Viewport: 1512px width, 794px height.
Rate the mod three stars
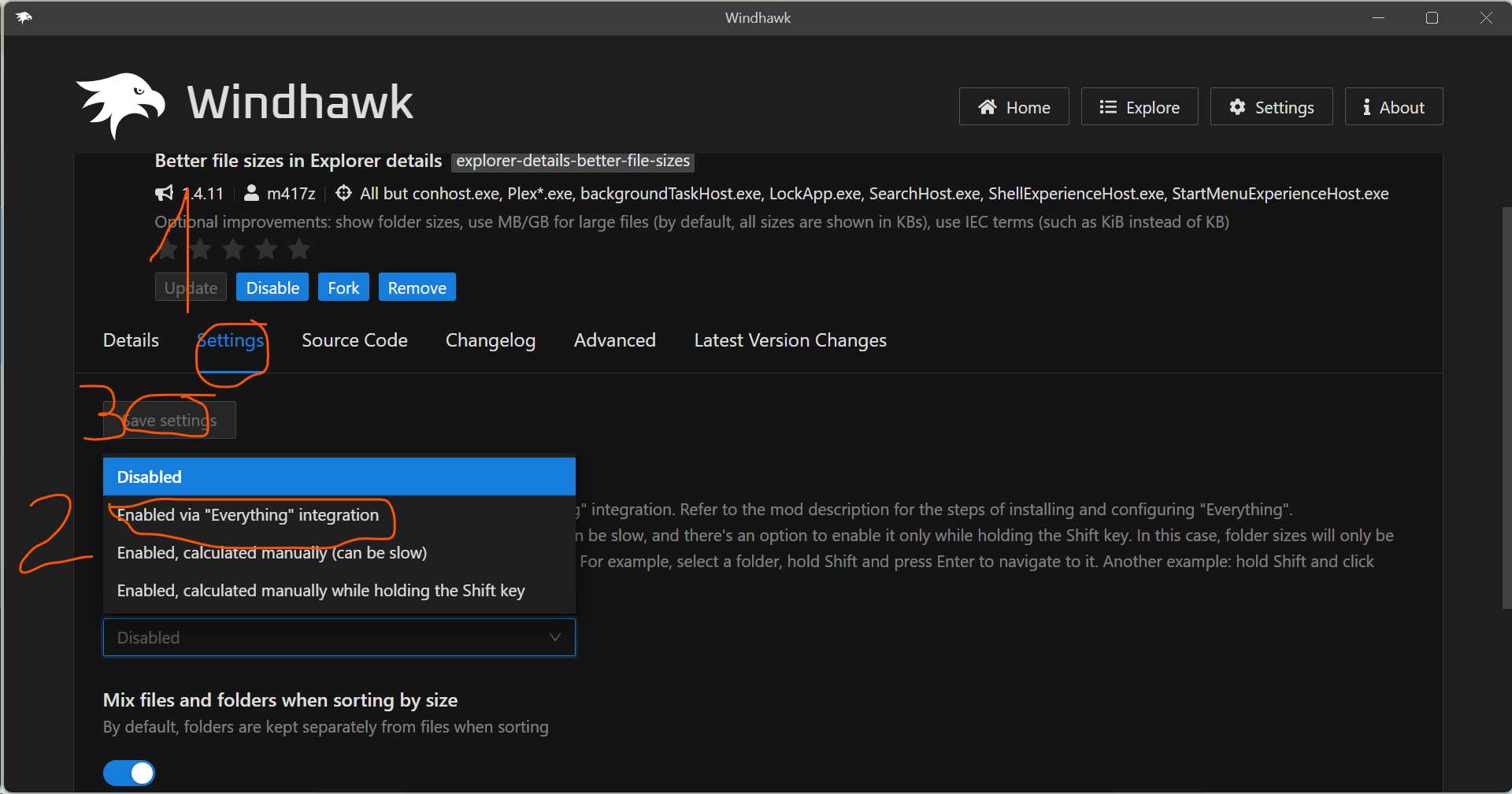(233, 250)
